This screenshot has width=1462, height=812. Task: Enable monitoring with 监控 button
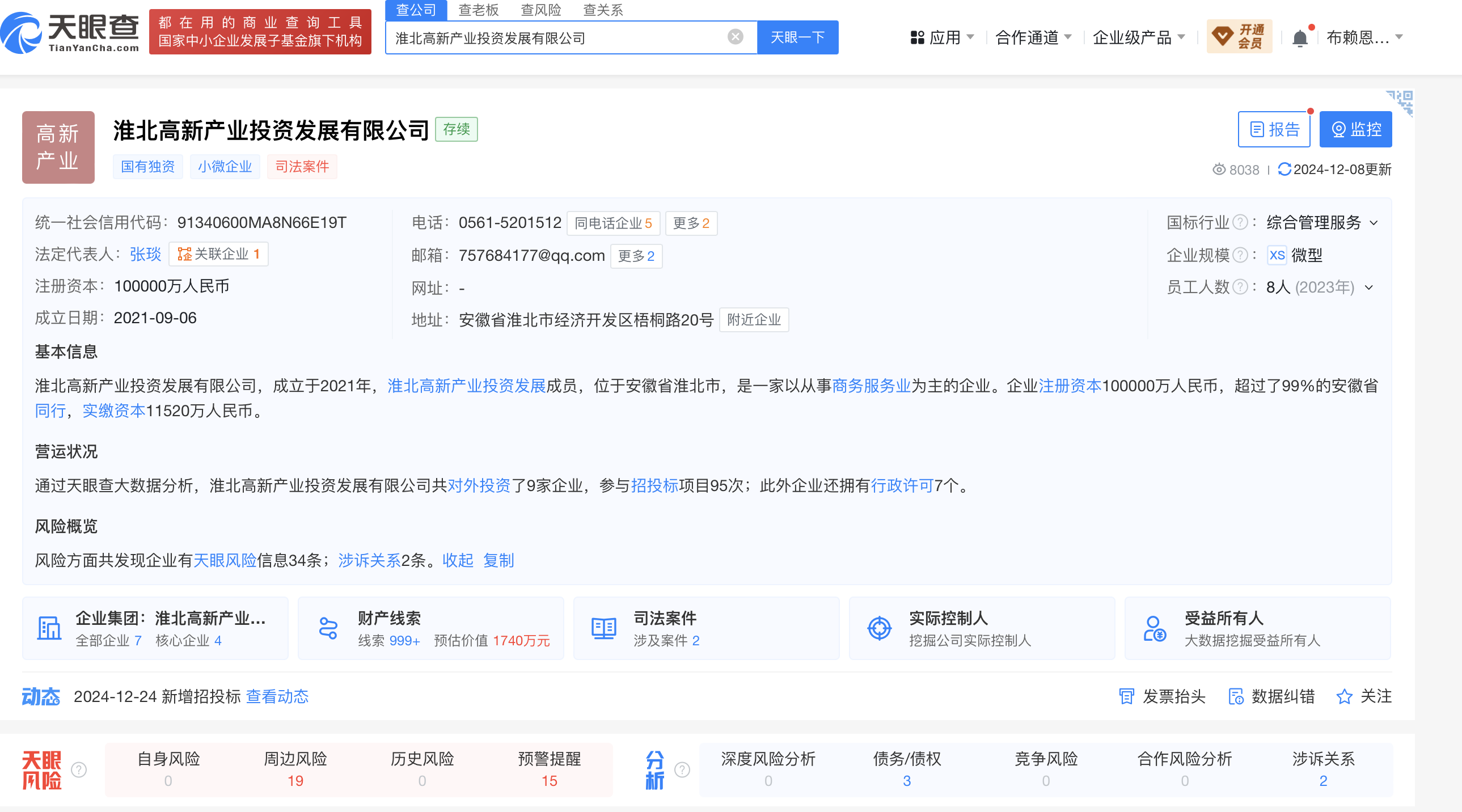[x=1355, y=129]
